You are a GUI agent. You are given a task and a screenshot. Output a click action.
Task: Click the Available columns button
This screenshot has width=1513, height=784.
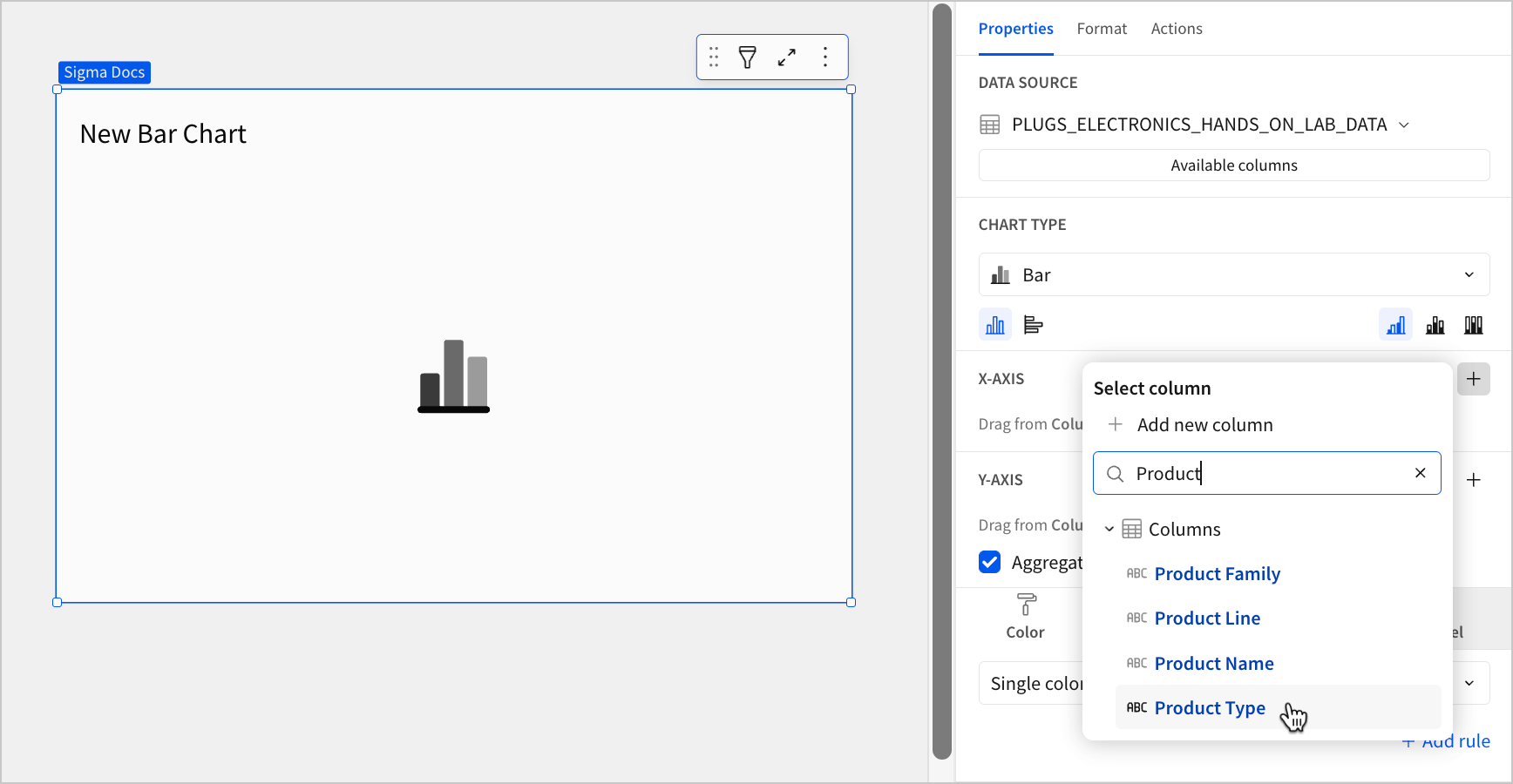[1233, 165]
